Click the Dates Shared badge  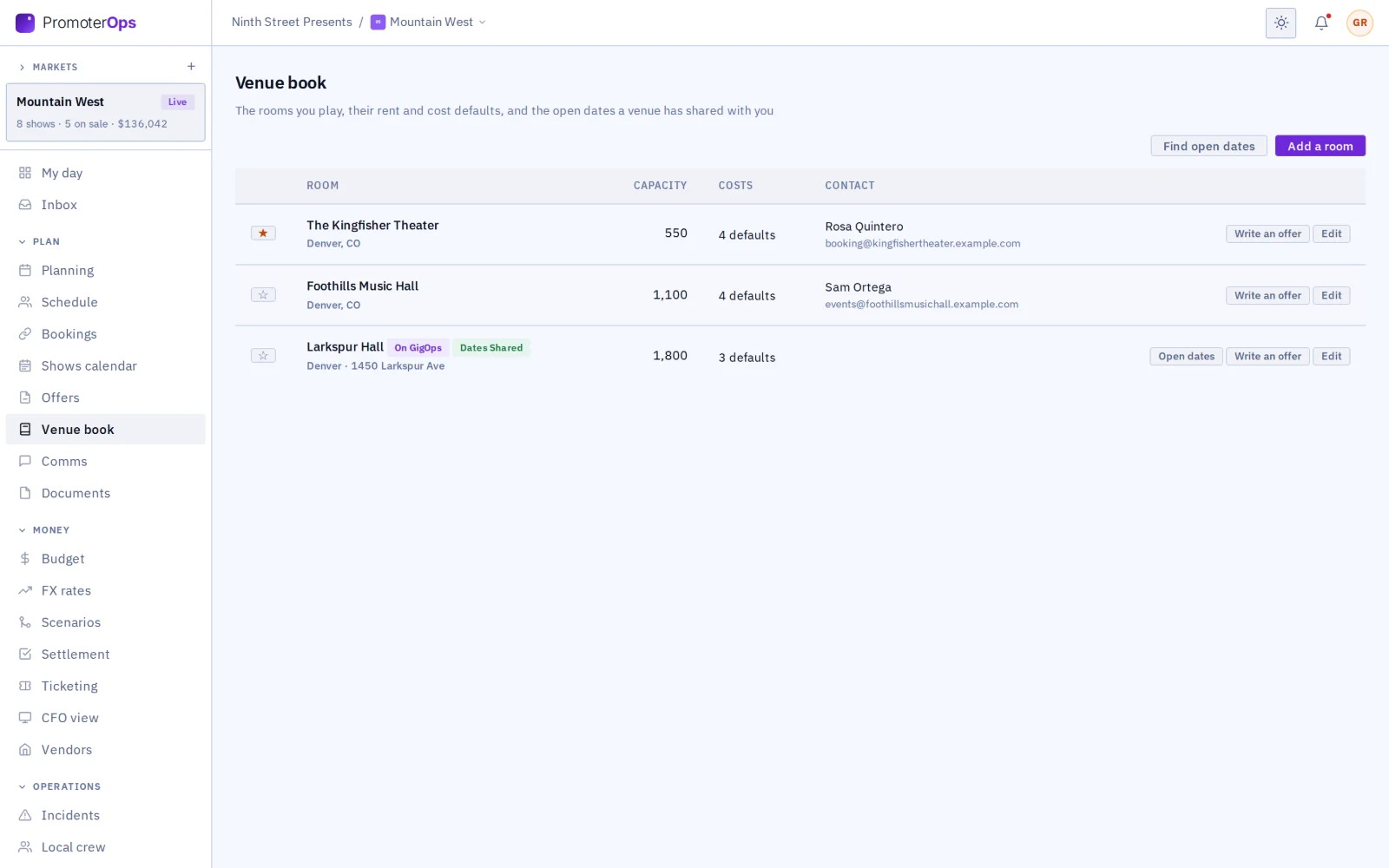(x=491, y=348)
